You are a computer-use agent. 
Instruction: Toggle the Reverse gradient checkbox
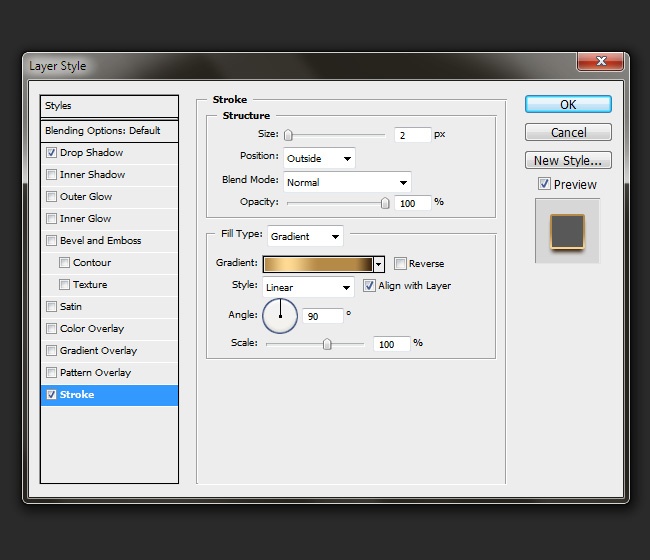coord(400,263)
